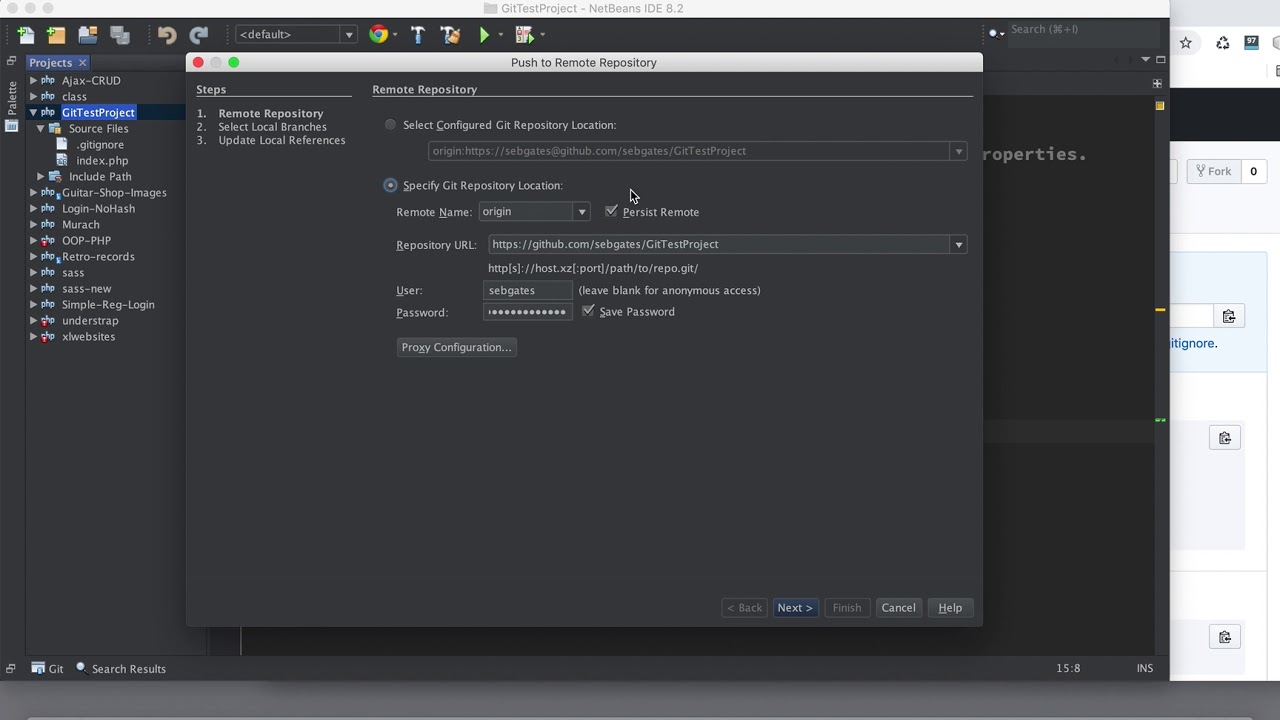Viewport: 1280px width, 720px height.
Task: Open the configured repository origin dropdown
Action: (958, 152)
